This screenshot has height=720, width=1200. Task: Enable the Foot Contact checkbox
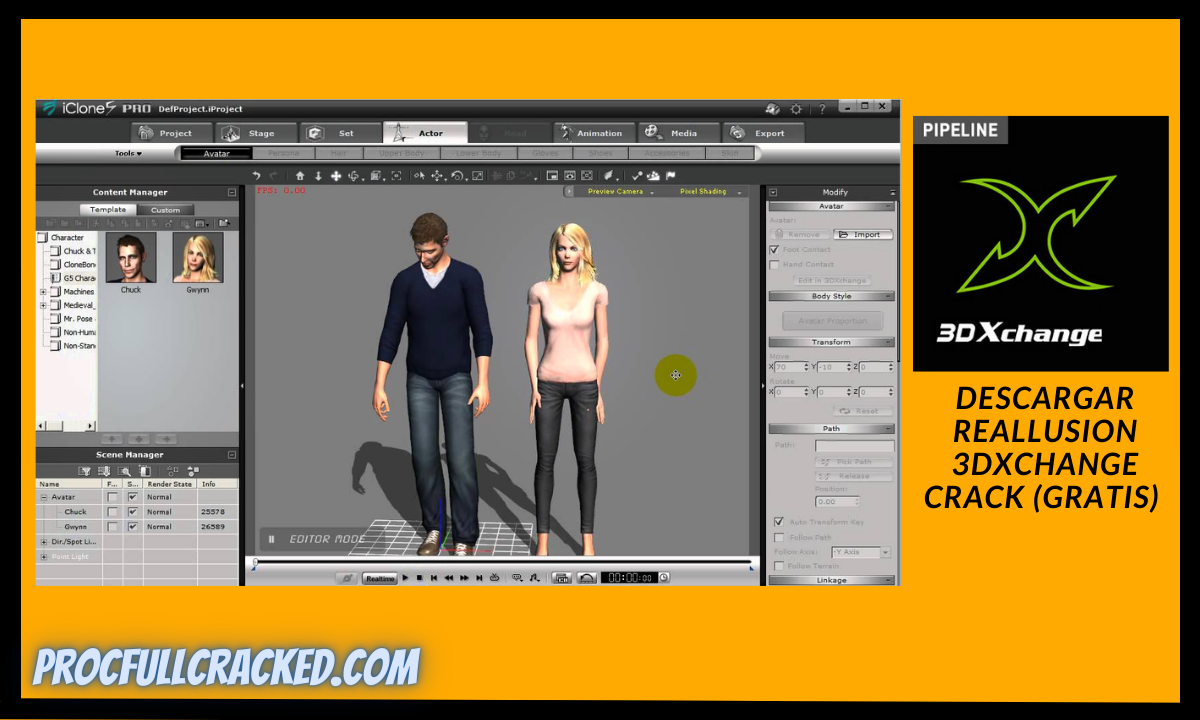[774, 249]
